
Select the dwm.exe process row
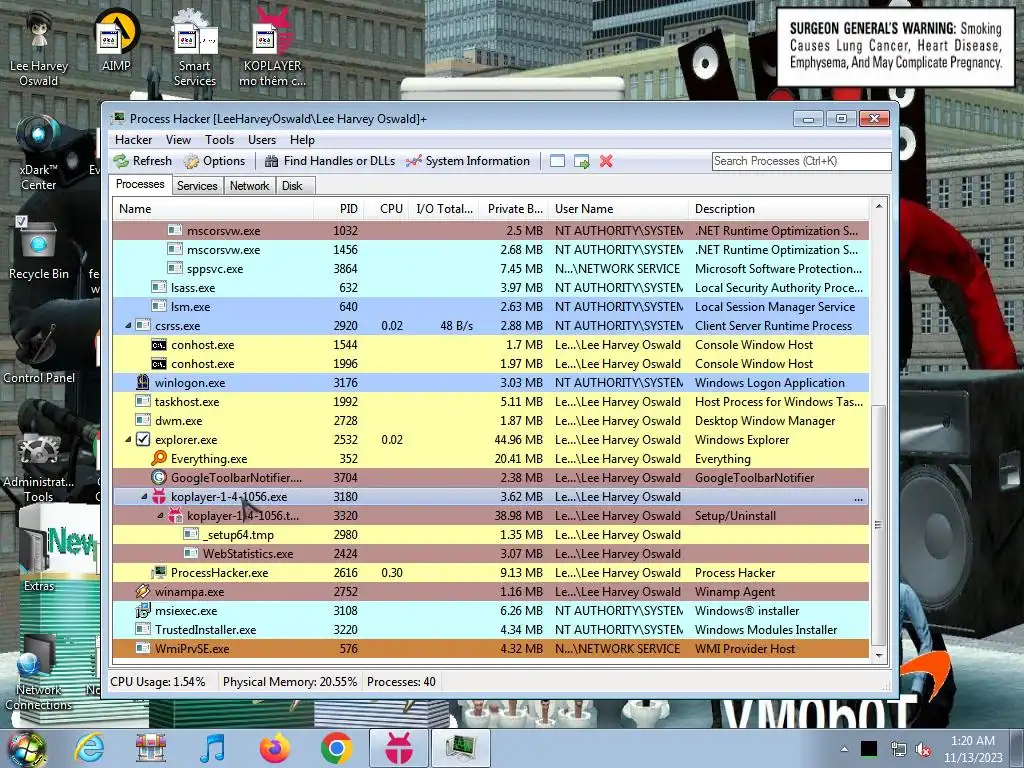click(x=490, y=421)
